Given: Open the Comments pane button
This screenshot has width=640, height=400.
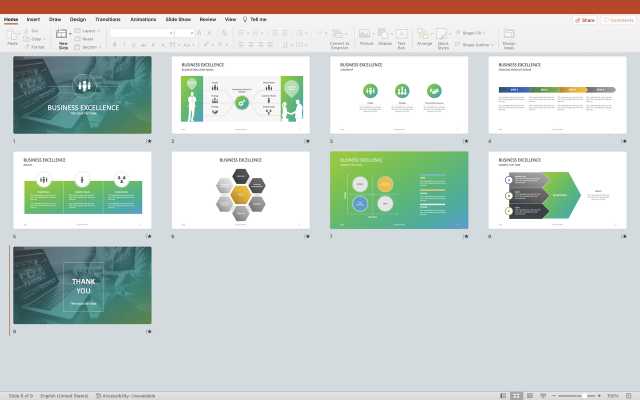Looking at the screenshot, I should click(x=617, y=19).
